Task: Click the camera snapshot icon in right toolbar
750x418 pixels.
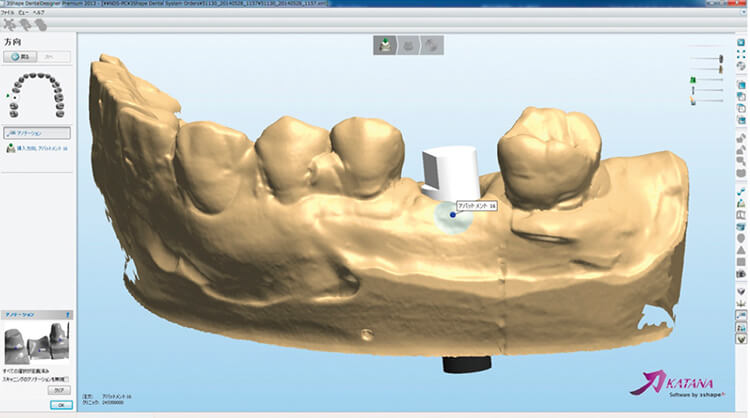Action: point(741,273)
